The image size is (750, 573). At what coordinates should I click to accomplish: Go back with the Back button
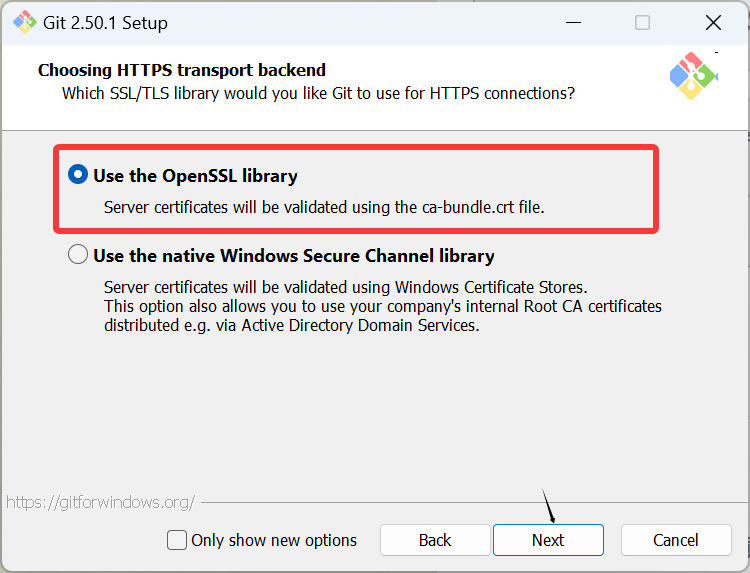click(x=435, y=540)
